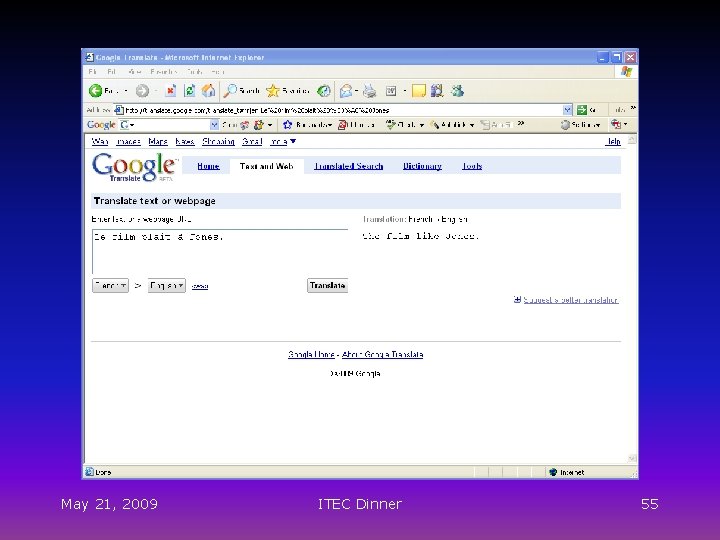Open the Translate Tools tab

472,166
